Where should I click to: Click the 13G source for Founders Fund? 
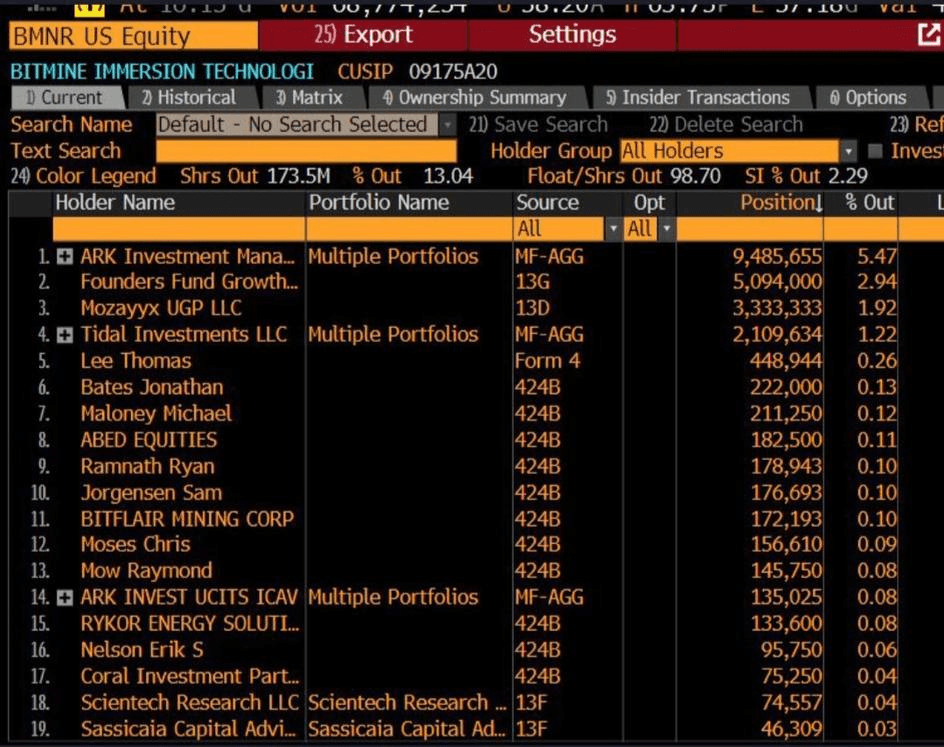[532, 282]
